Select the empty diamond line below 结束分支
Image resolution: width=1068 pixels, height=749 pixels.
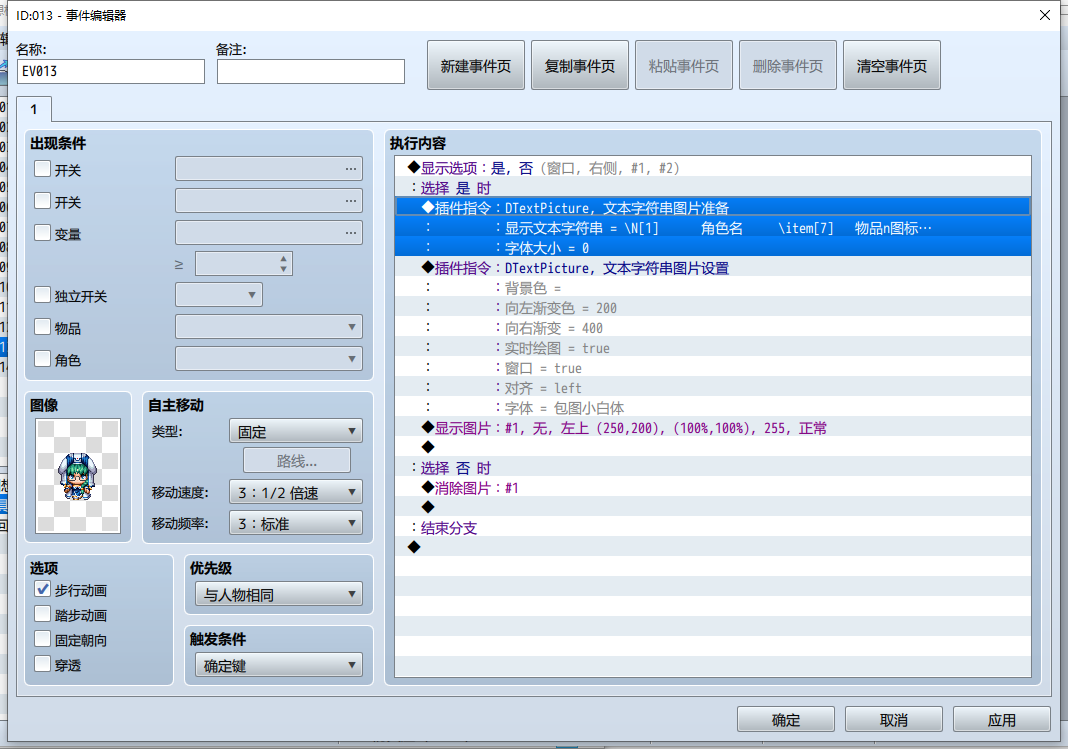pyautogui.click(x=713, y=547)
